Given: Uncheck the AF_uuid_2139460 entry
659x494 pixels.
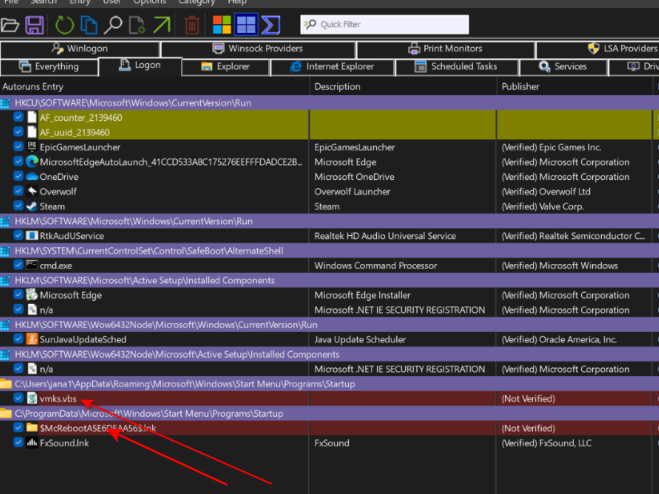Looking at the screenshot, I should pos(18,132).
